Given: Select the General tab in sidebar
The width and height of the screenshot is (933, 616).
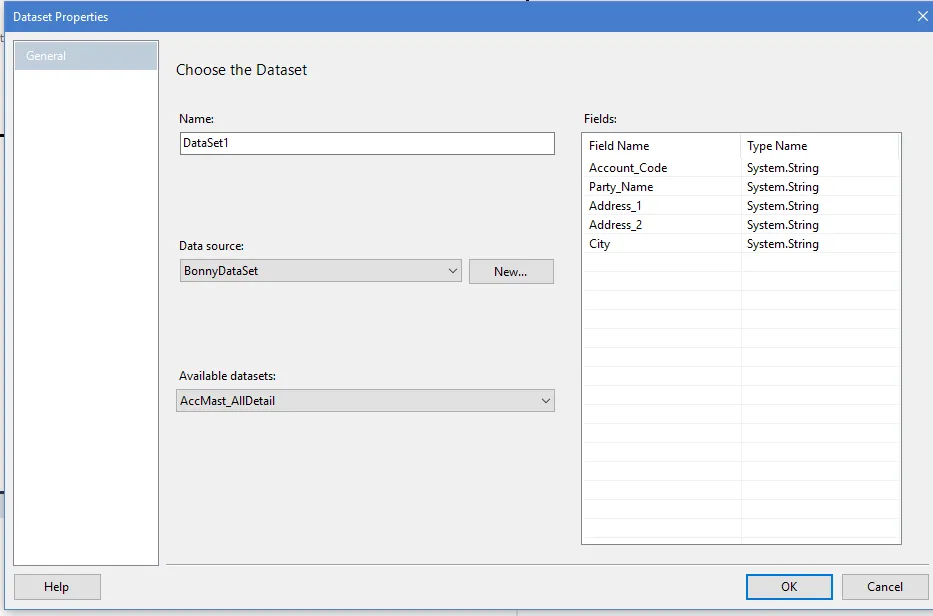Looking at the screenshot, I should click(86, 56).
